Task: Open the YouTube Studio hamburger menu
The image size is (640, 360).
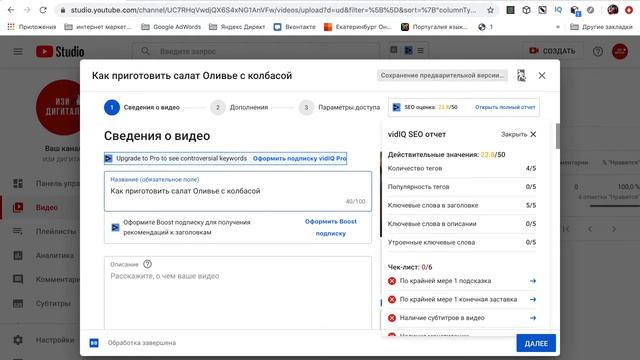Action: tap(18, 51)
